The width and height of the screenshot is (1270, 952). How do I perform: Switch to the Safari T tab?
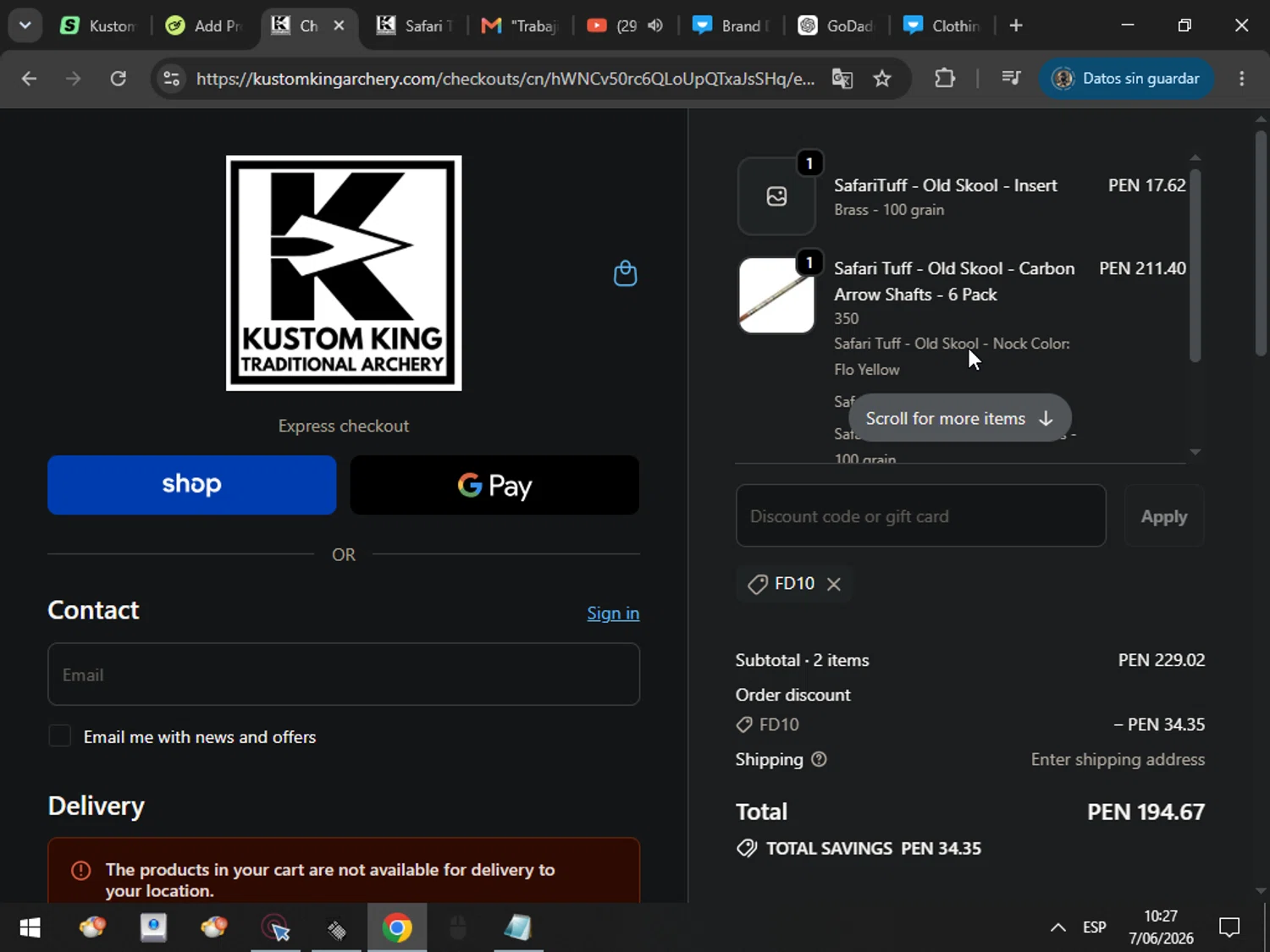click(414, 25)
